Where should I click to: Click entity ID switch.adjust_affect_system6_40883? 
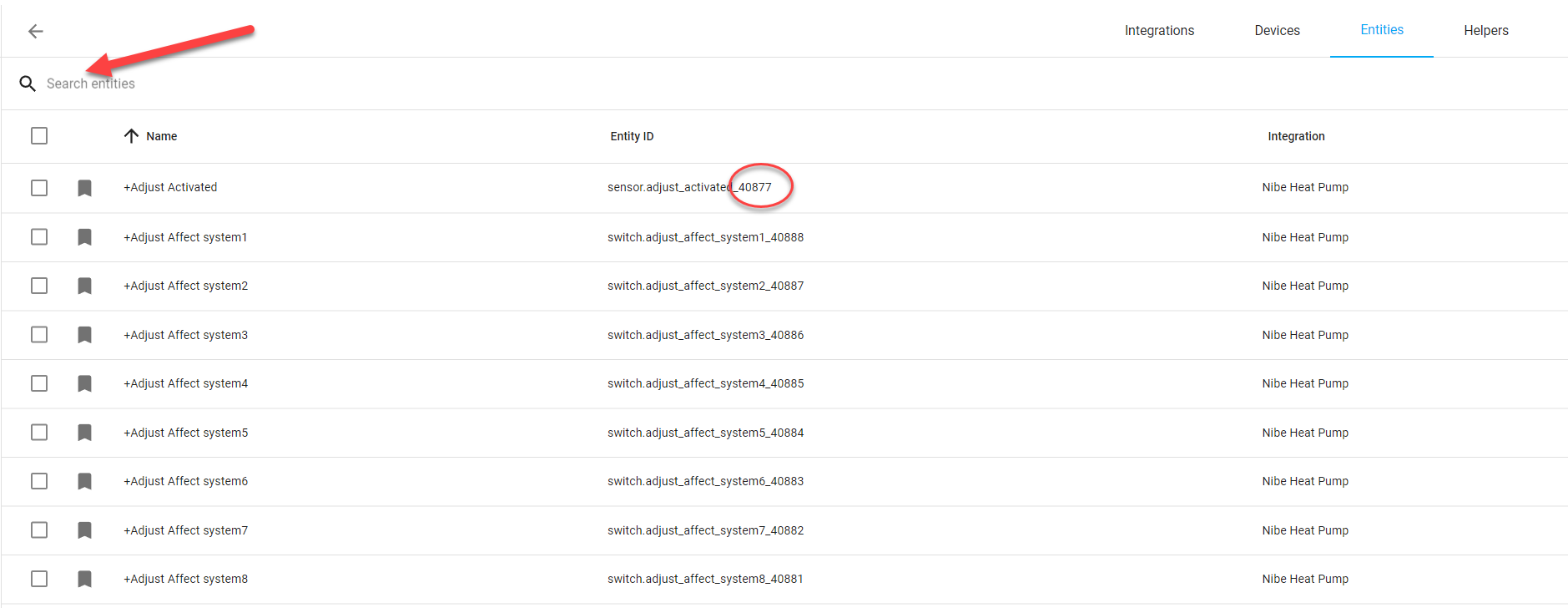[x=705, y=481]
